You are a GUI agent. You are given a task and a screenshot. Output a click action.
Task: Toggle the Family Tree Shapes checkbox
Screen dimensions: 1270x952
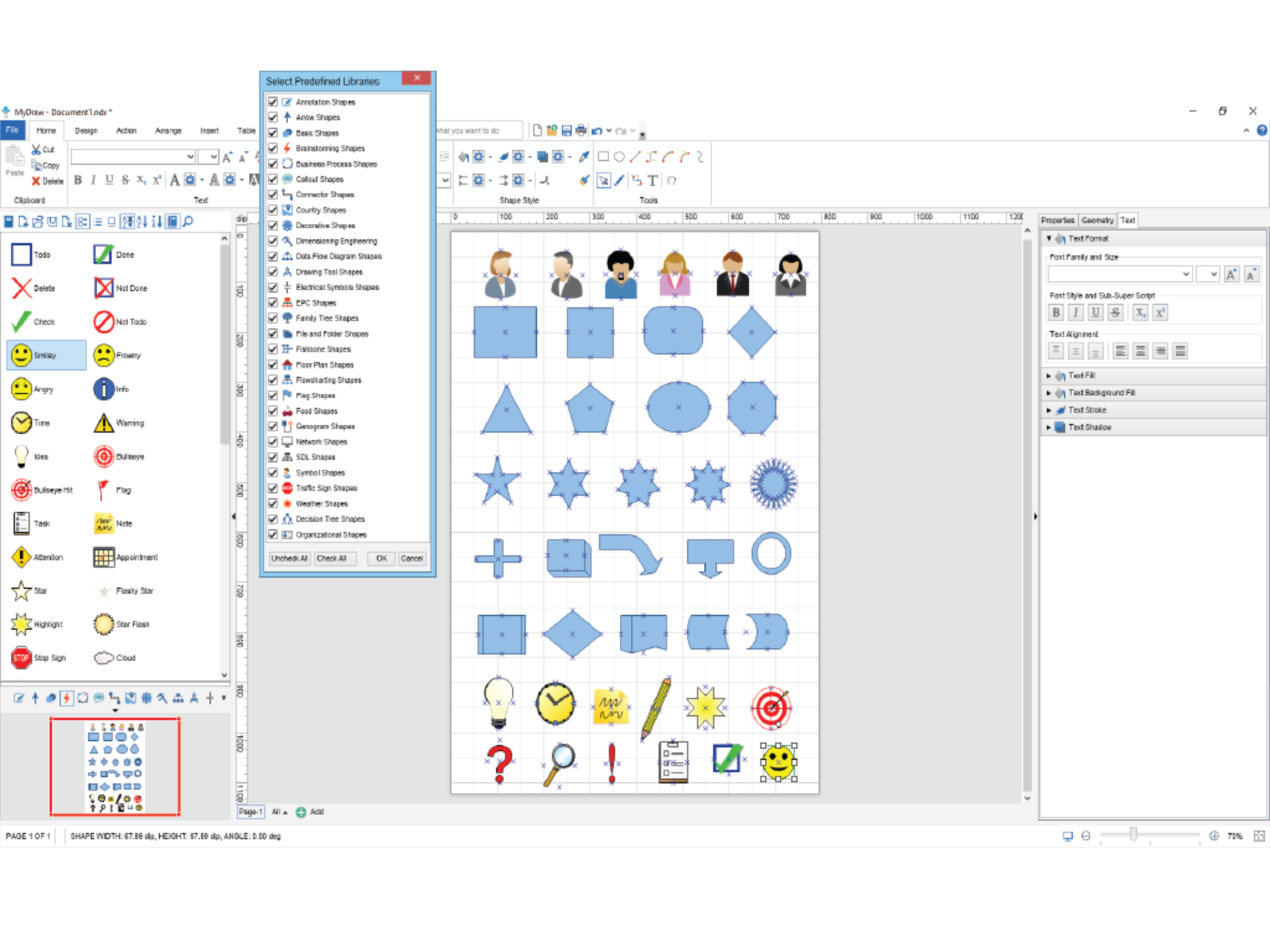(x=273, y=318)
